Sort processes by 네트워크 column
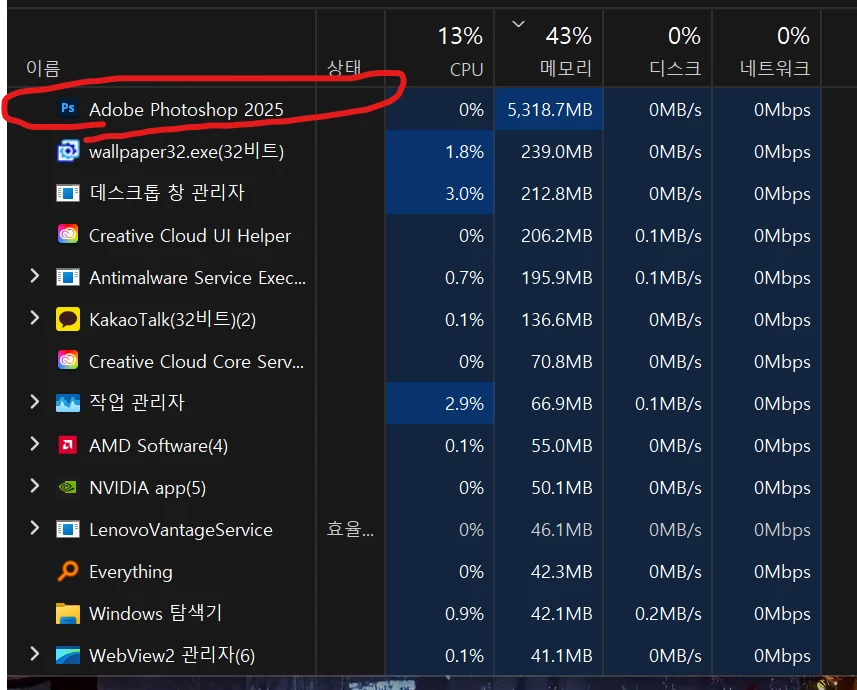857x690 pixels. (x=775, y=68)
